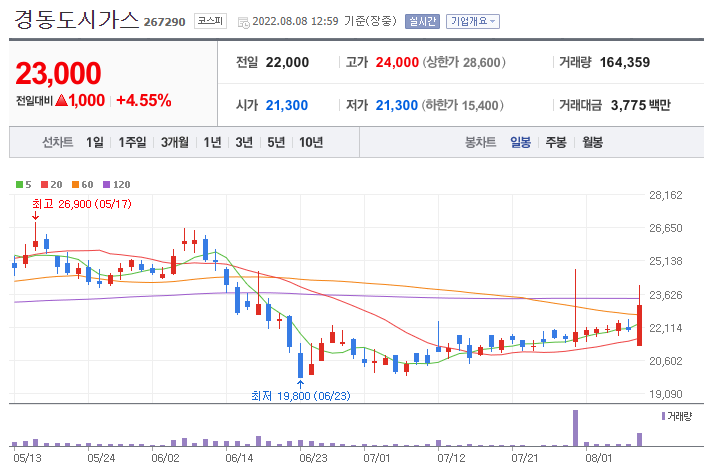Click the 06/23 date axis label
The width and height of the screenshot is (704, 469).
[313, 458]
